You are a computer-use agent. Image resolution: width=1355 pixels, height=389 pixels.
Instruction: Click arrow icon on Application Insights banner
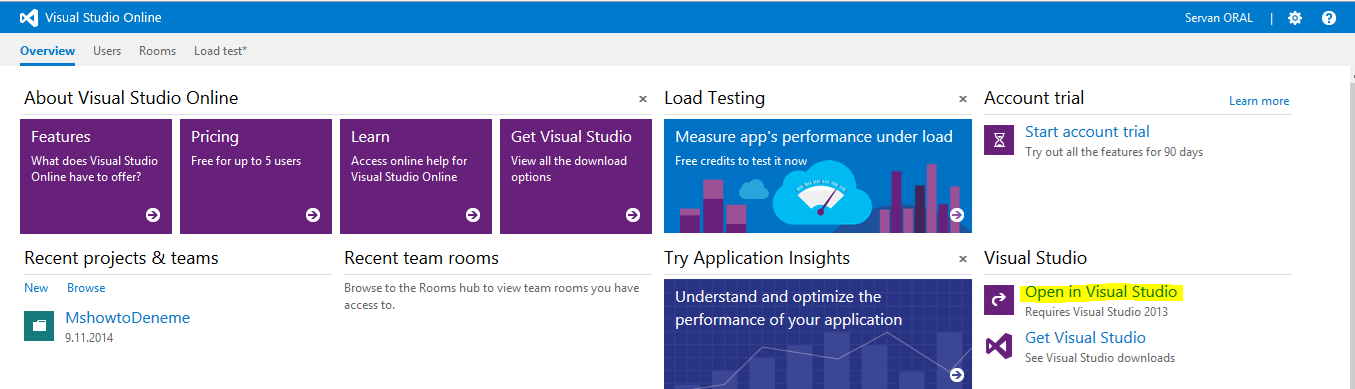pos(957,374)
